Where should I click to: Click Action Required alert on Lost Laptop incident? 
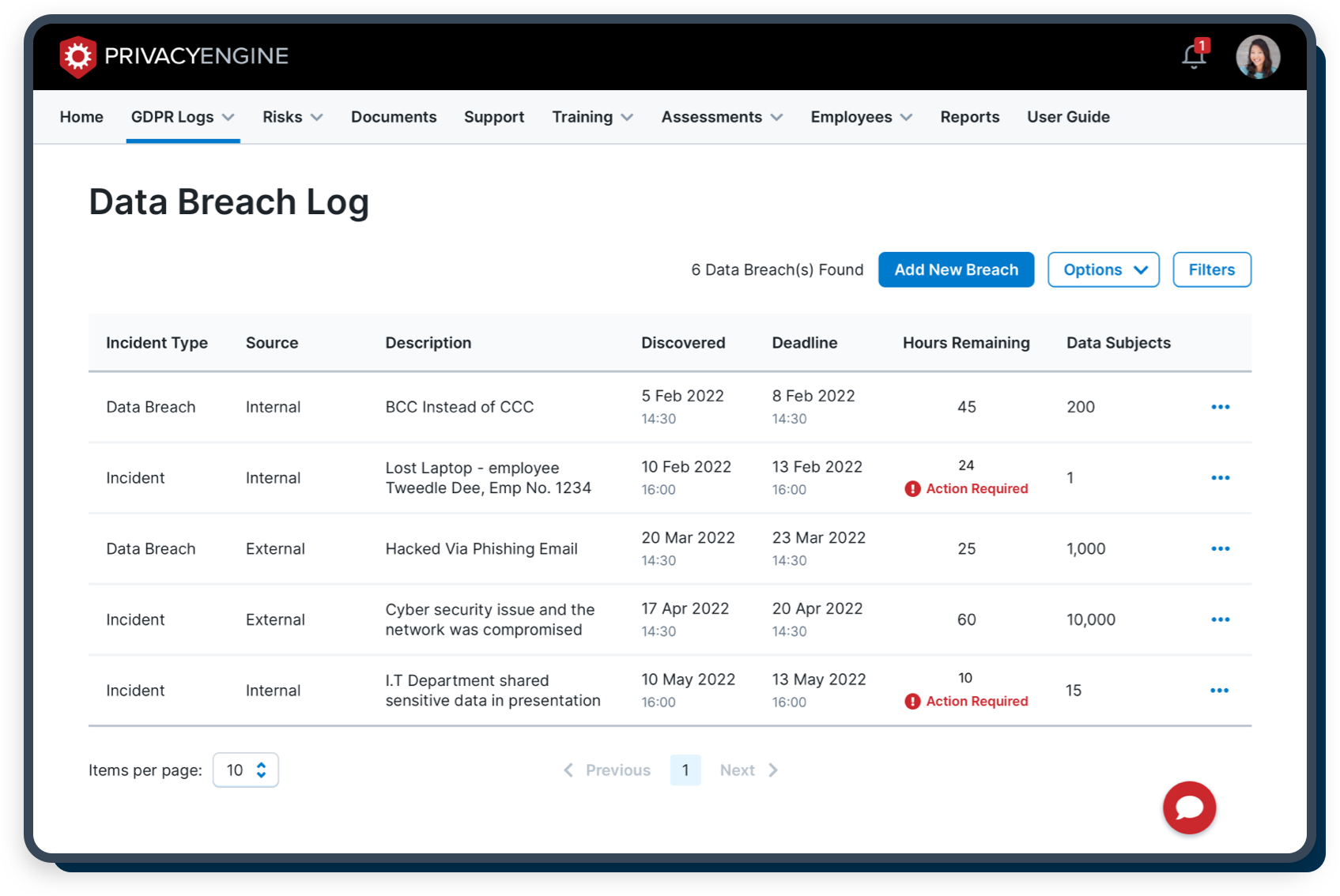(966, 488)
